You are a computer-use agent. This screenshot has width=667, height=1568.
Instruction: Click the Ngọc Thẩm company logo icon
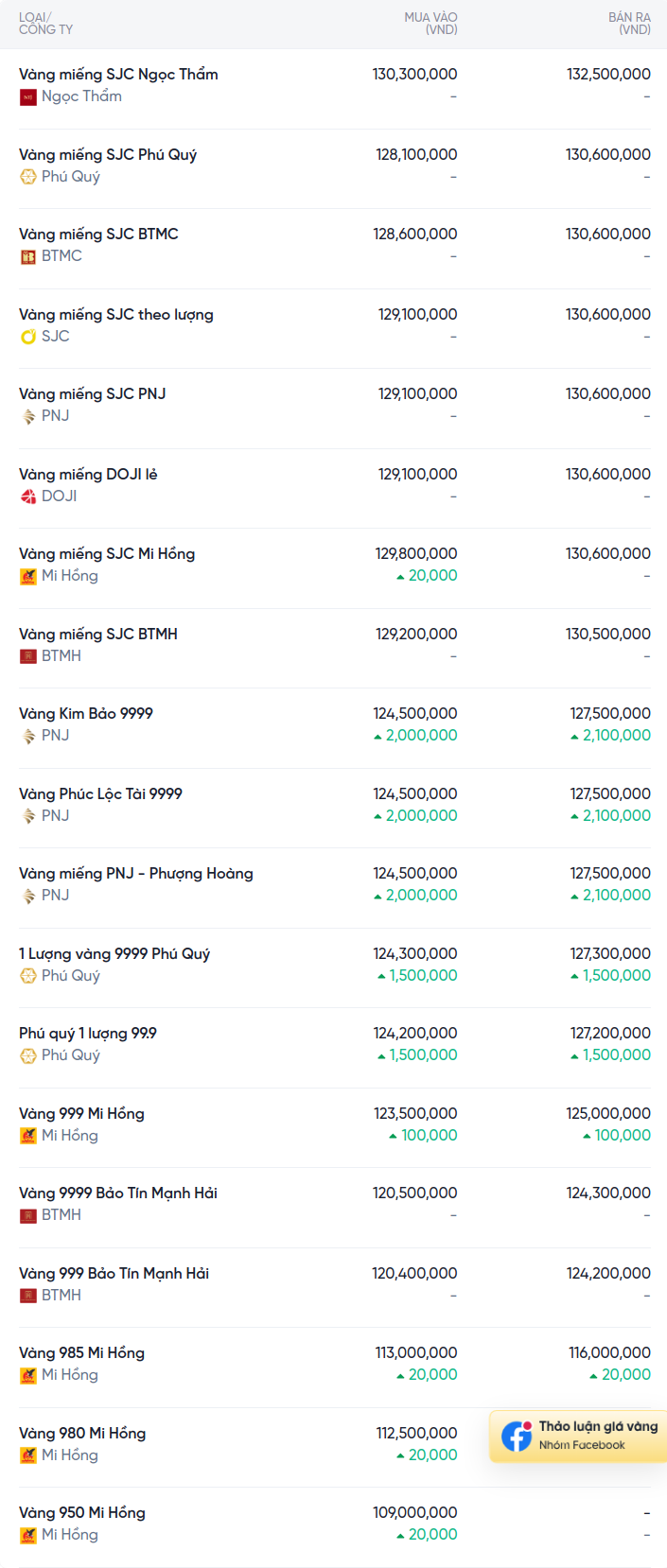(28, 96)
